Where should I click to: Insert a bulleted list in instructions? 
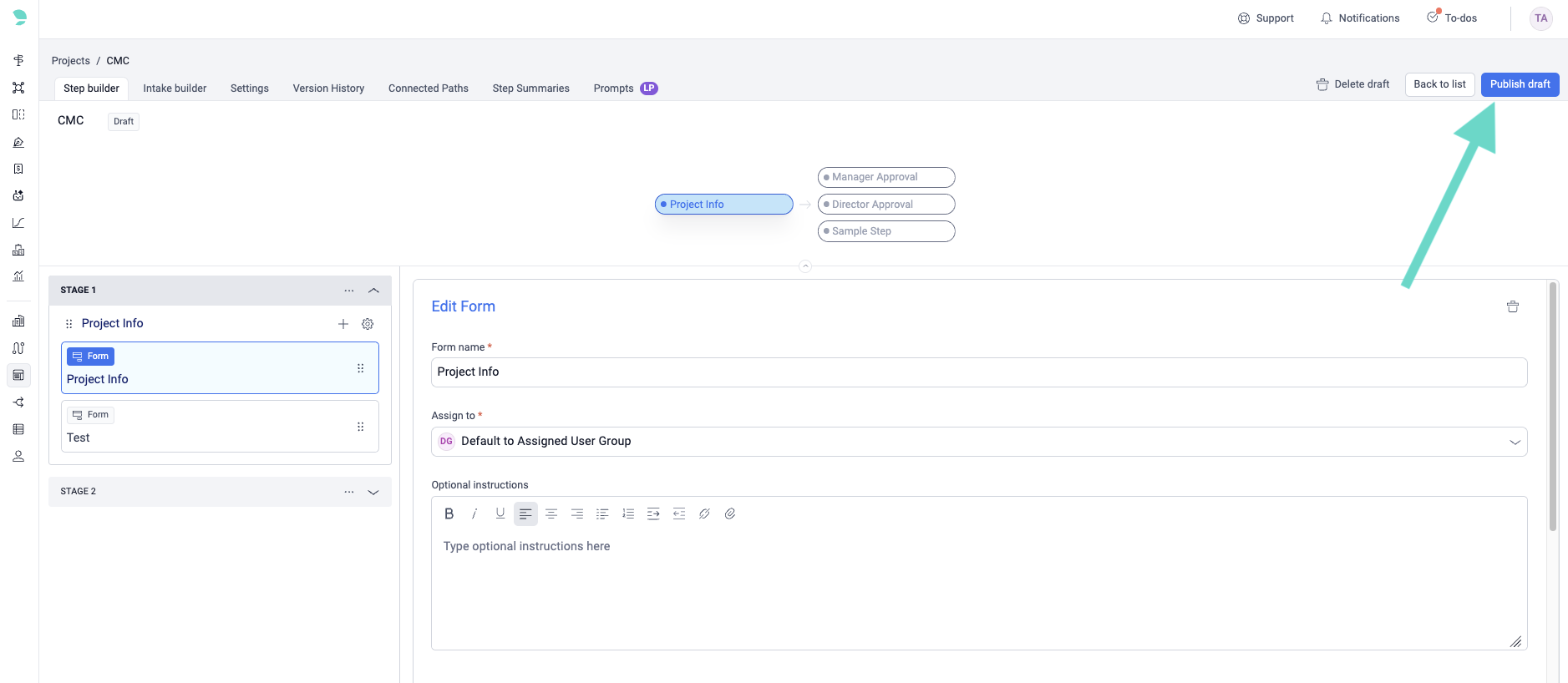(x=602, y=514)
